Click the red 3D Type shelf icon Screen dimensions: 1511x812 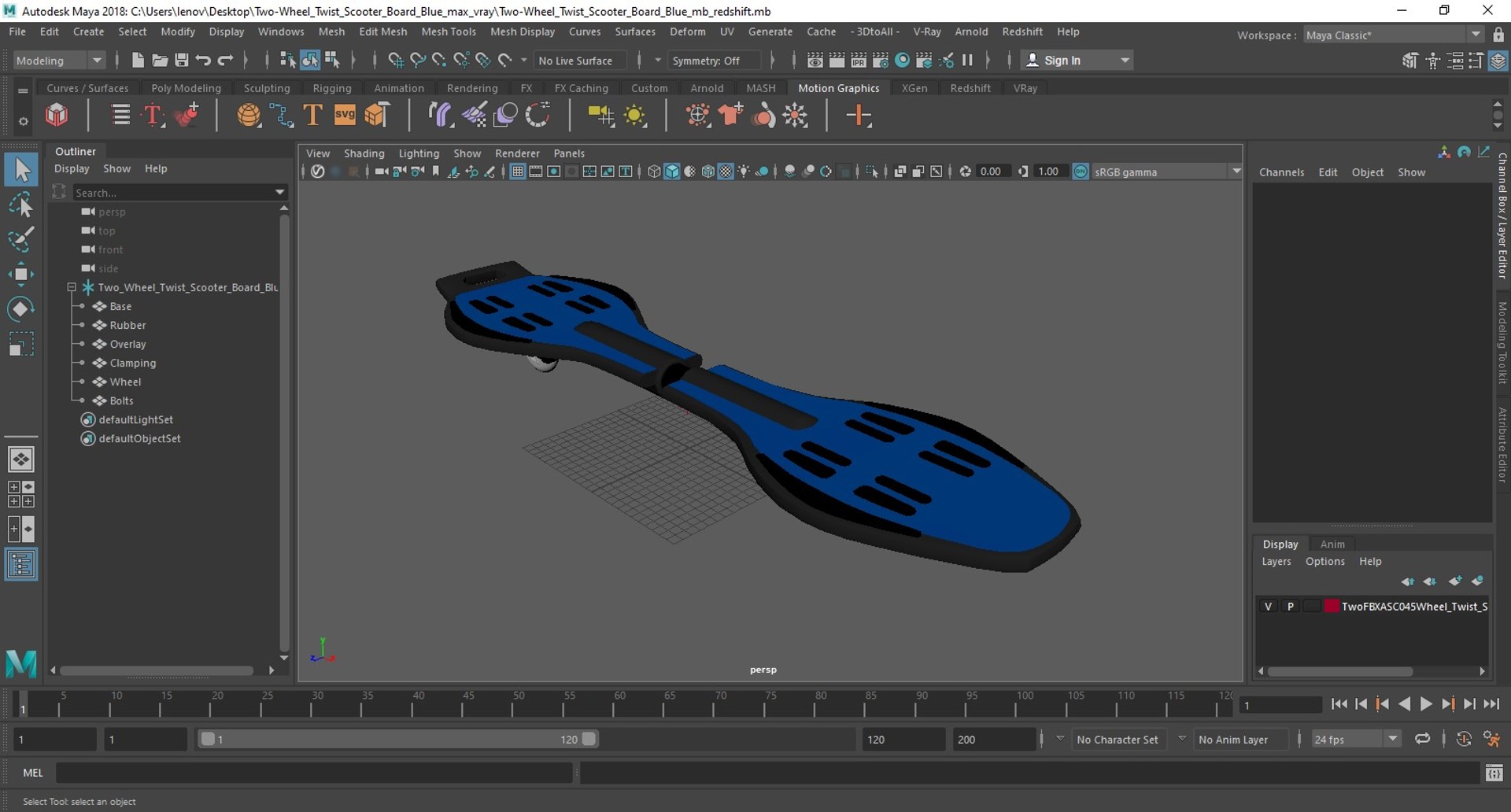coord(153,116)
